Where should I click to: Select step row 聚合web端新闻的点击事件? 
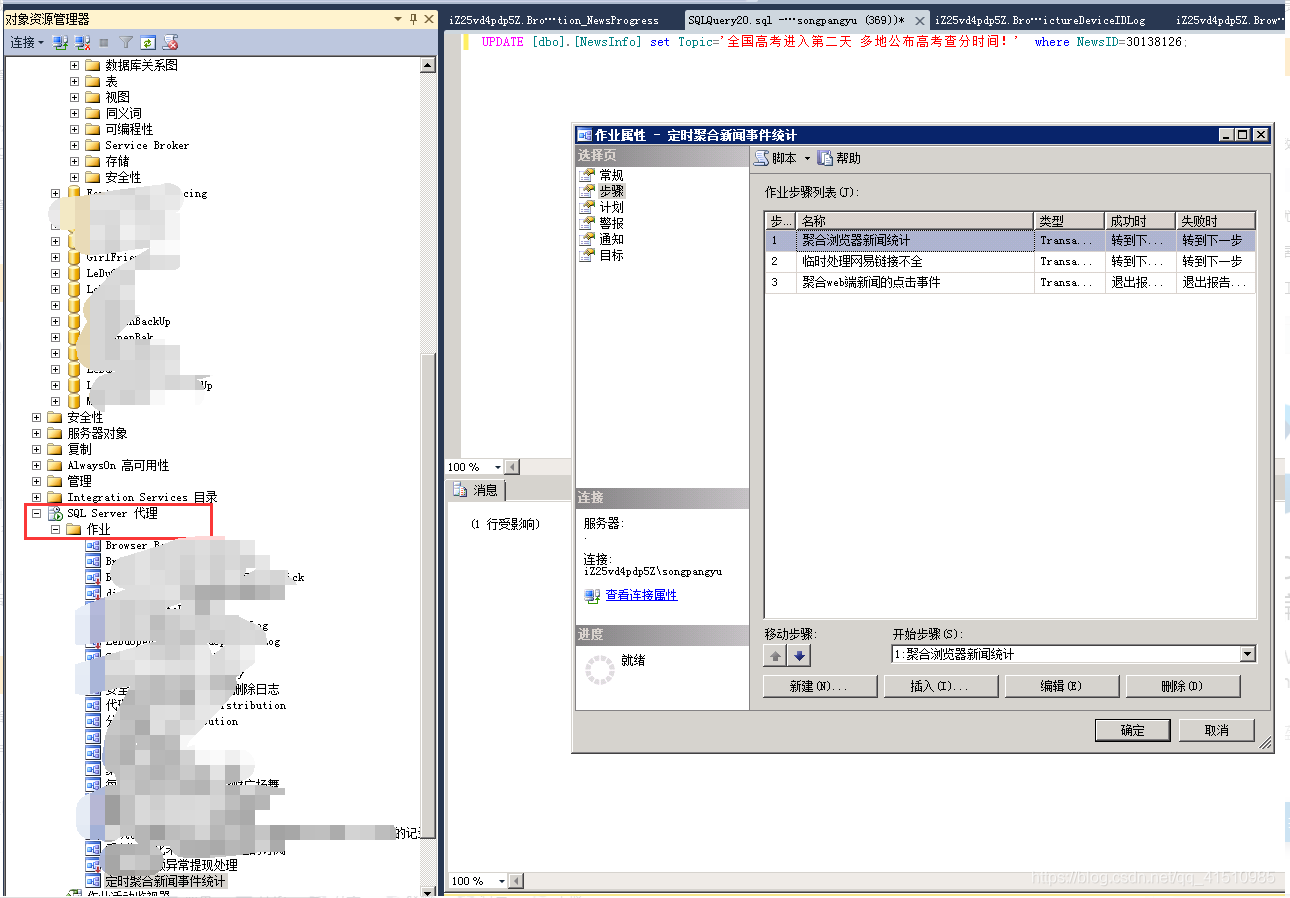point(1010,282)
